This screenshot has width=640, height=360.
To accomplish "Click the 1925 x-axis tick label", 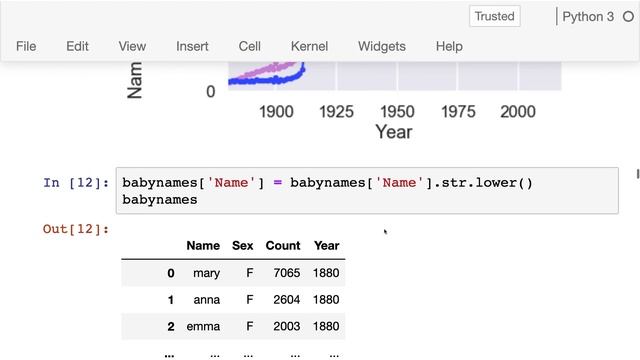I will click(336, 111).
